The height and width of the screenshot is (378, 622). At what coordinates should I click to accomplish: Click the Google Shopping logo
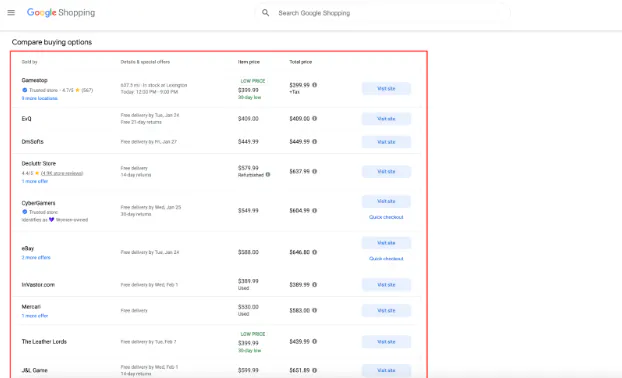pos(61,13)
